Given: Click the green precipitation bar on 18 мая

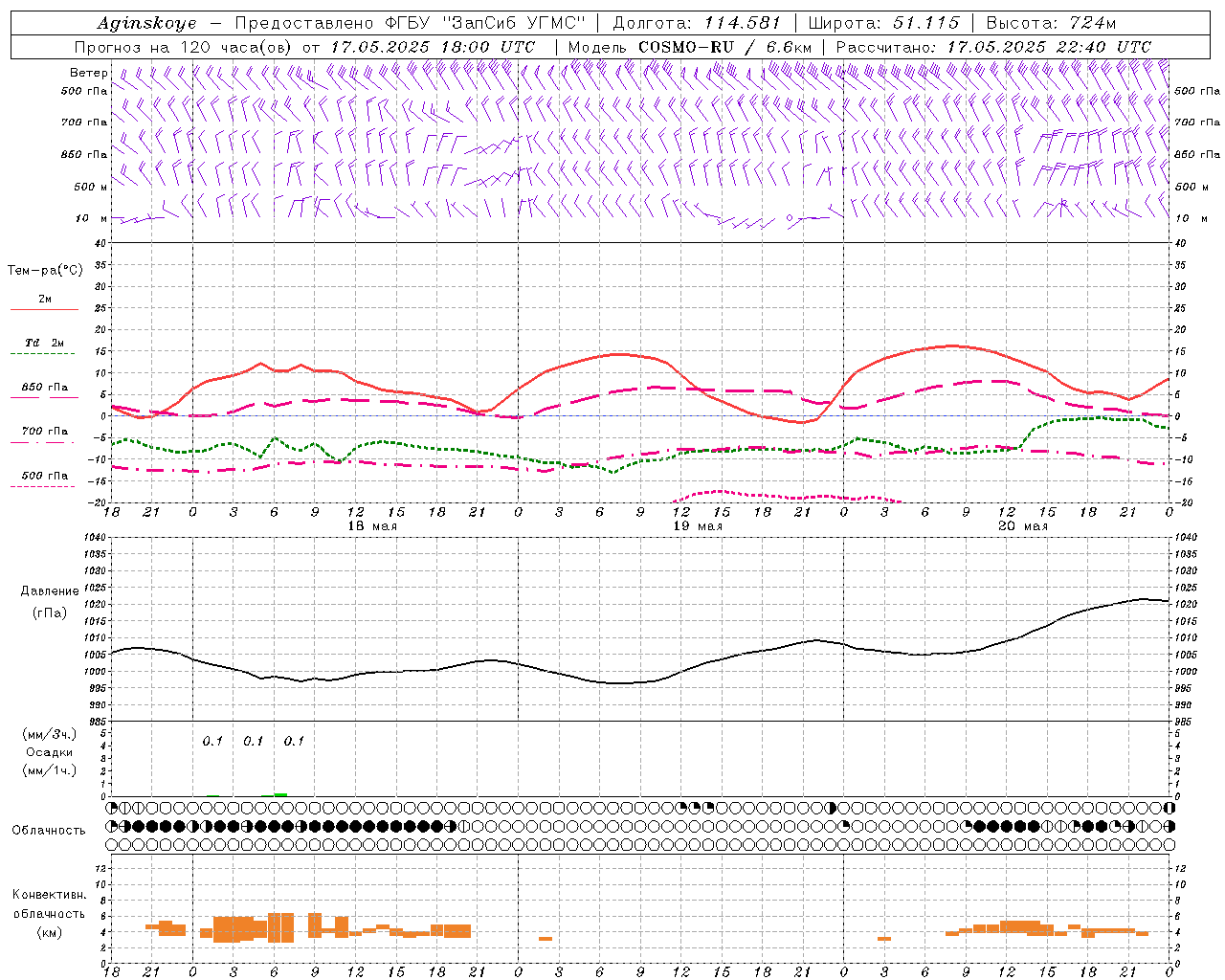Looking at the screenshot, I should coord(280,794).
